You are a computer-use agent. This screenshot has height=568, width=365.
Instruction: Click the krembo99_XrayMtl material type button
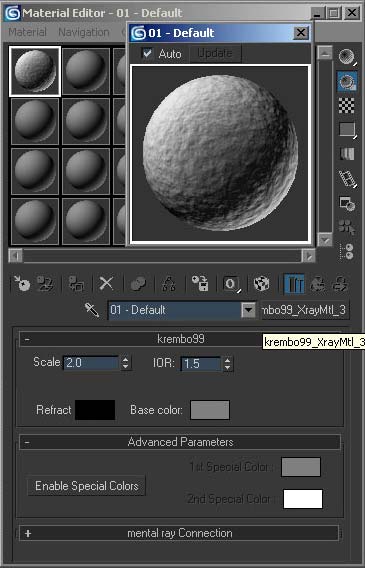tap(305, 310)
